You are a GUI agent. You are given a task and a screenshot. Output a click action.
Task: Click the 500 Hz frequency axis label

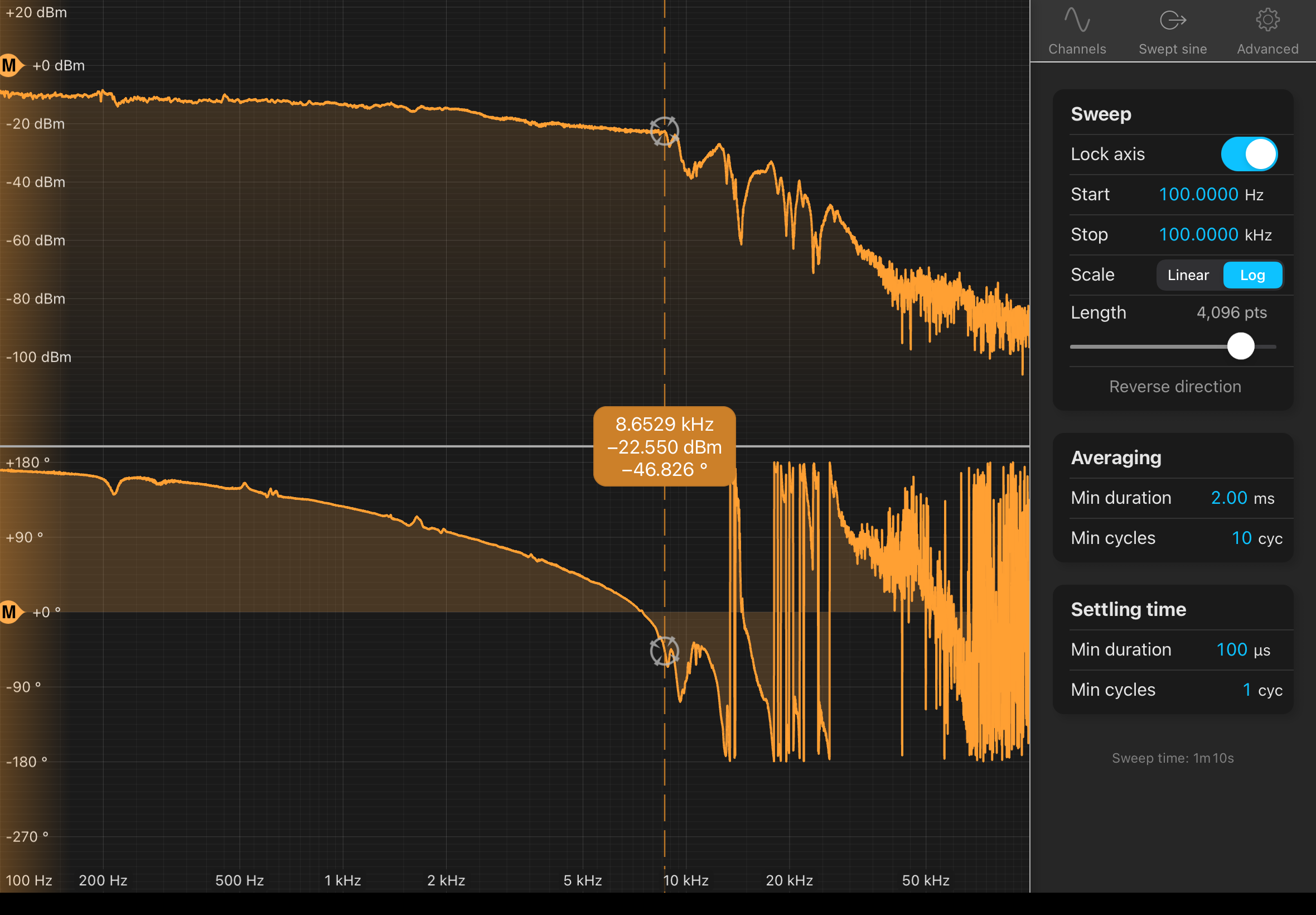pos(239,880)
